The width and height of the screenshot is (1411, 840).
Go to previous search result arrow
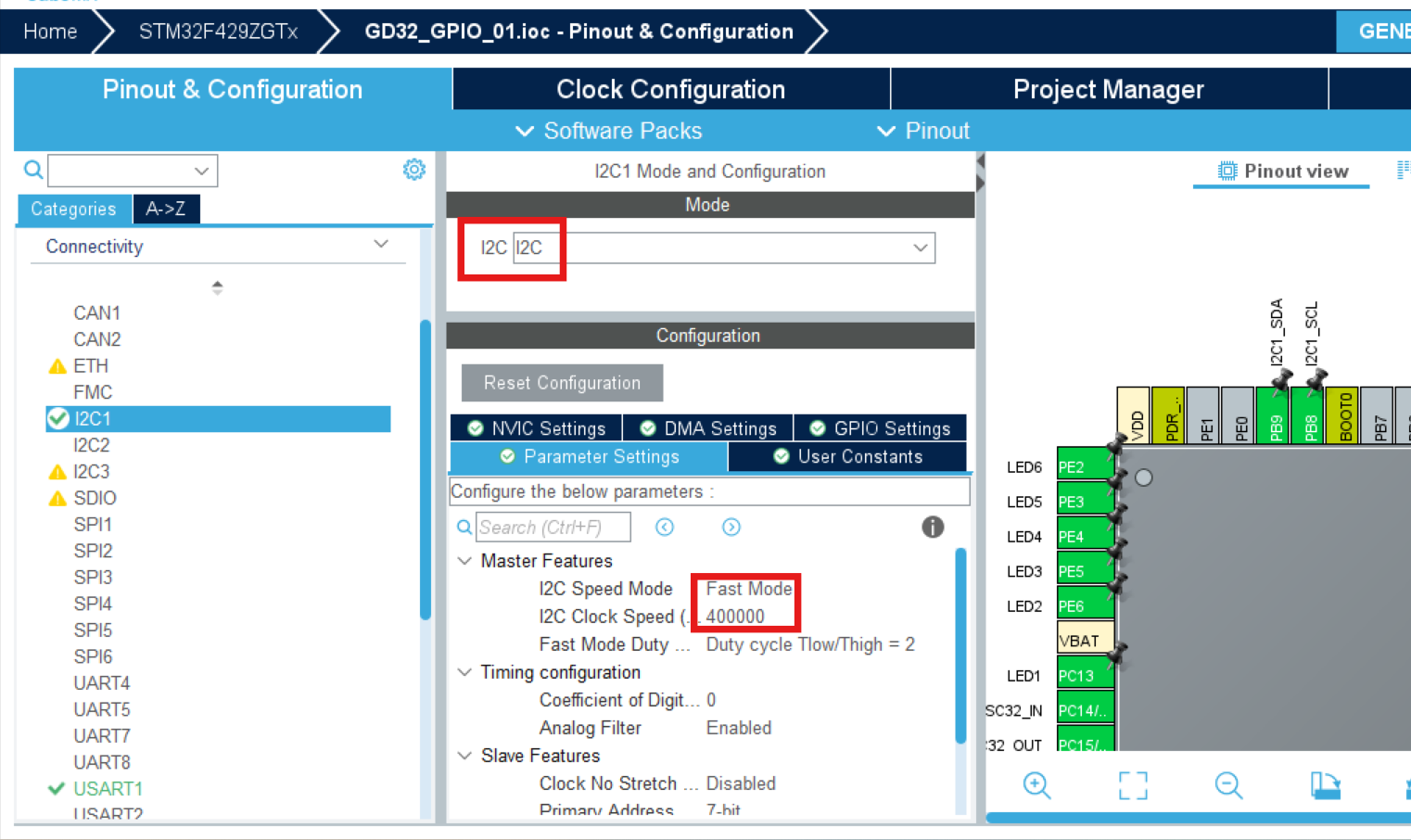[665, 527]
